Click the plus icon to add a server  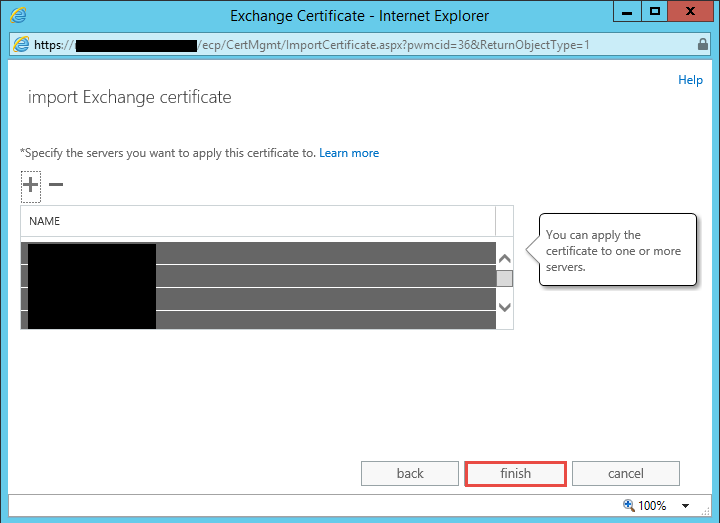31,185
